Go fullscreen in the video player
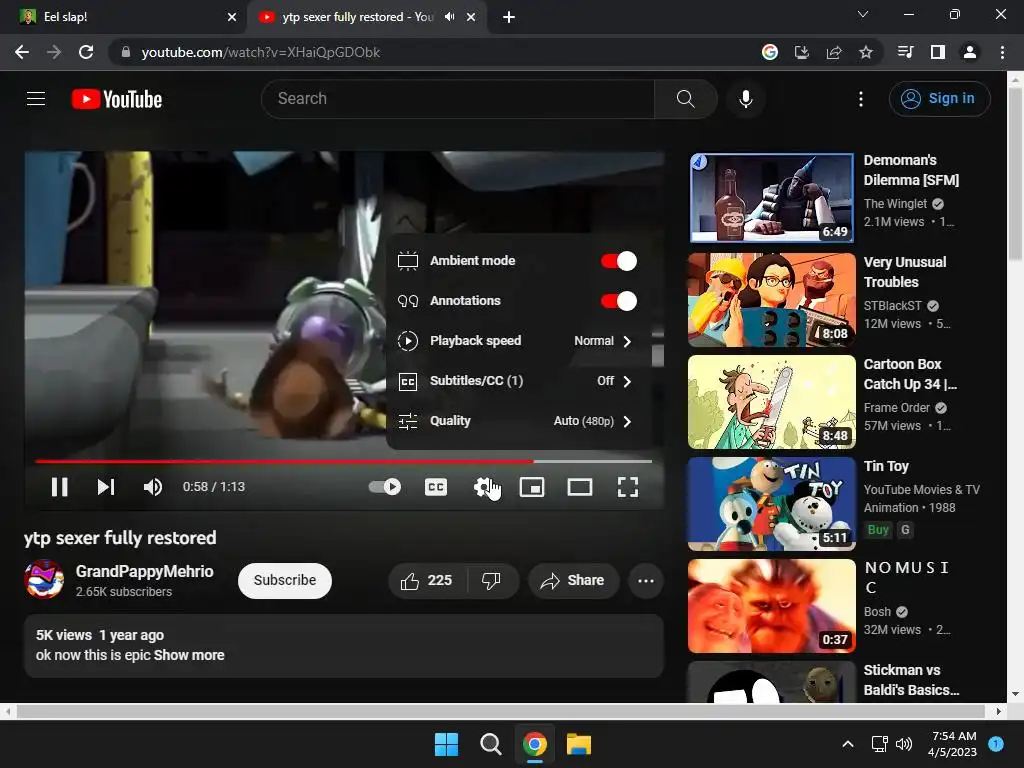The height and width of the screenshot is (768, 1024). tap(628, 487)
